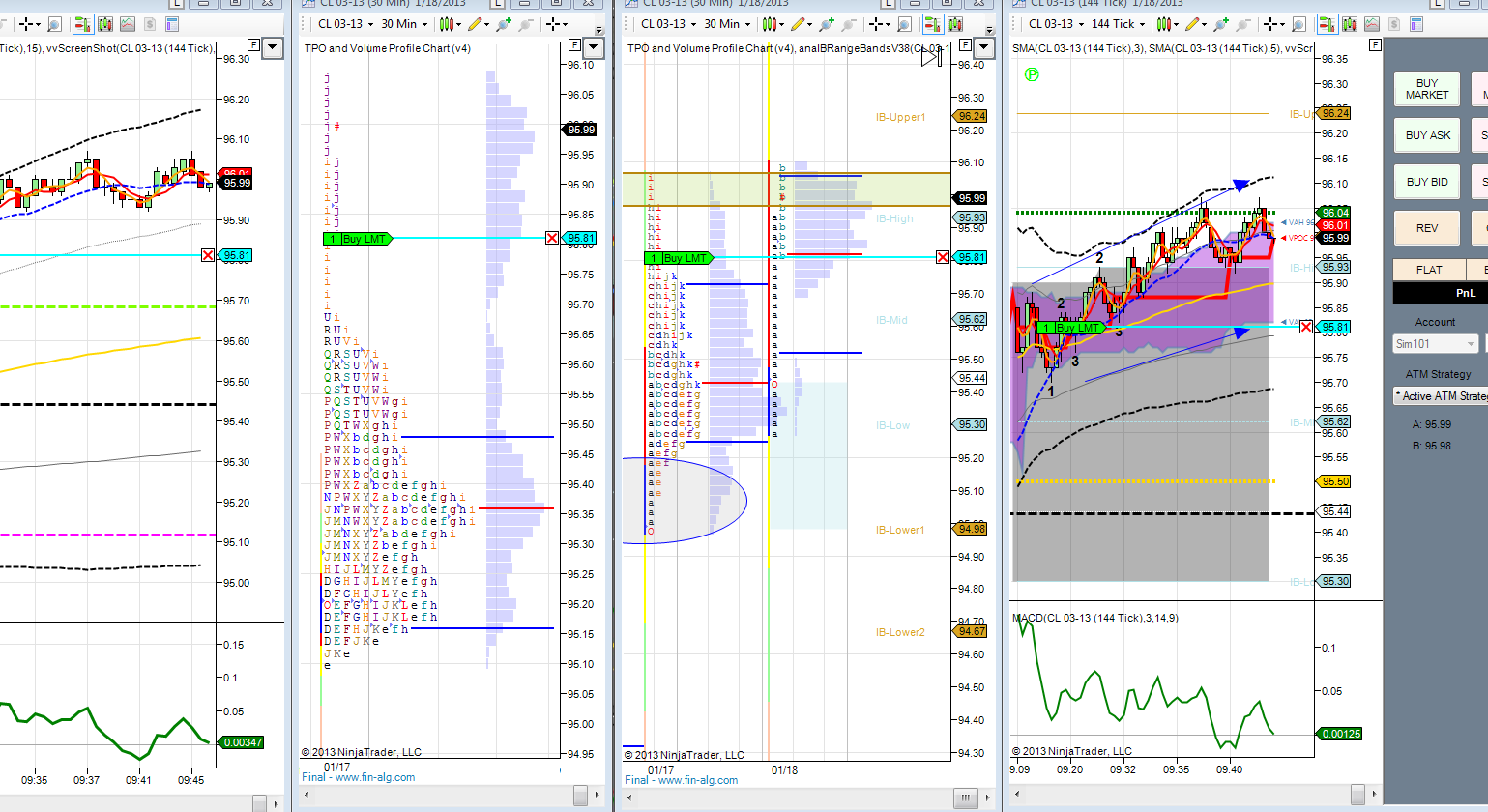Click candlestick data series icon in analBRangeBands chart
Screen dimensions: 1488x812
click(x=955, y=24)
